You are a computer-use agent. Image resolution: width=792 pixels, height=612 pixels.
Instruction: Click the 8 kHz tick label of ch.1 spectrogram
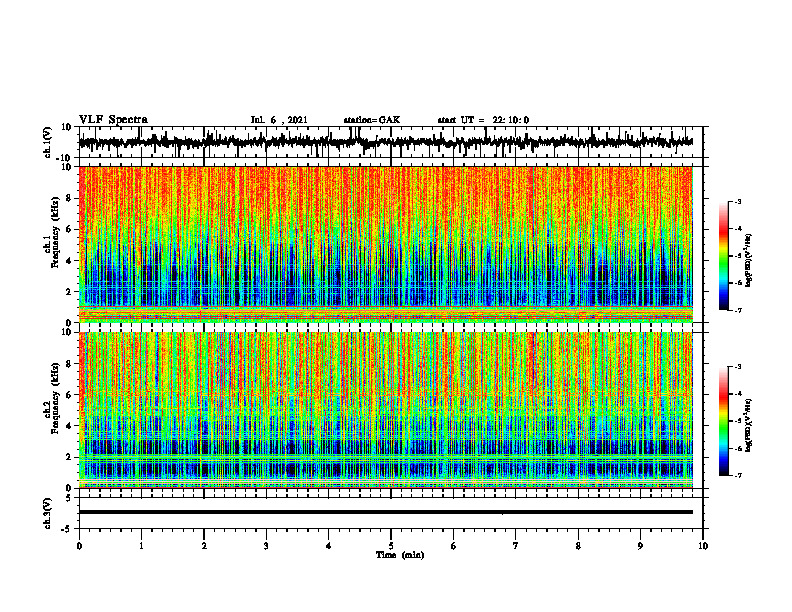70,198
